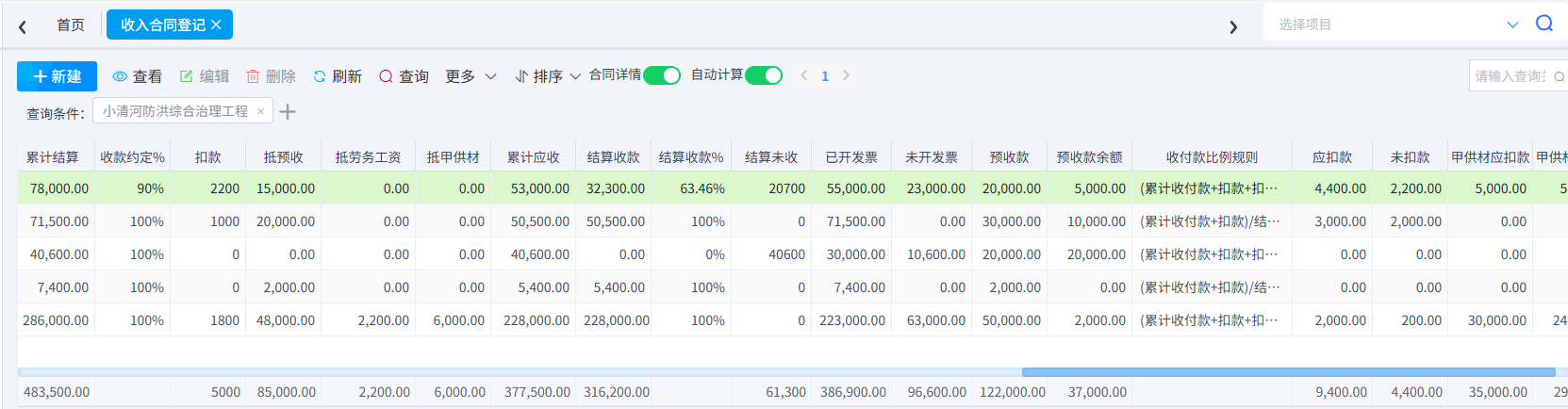This screenshot has height=409, width=1568.
Task: Click the 结算未收 column header
Action: tap(771, 157)
